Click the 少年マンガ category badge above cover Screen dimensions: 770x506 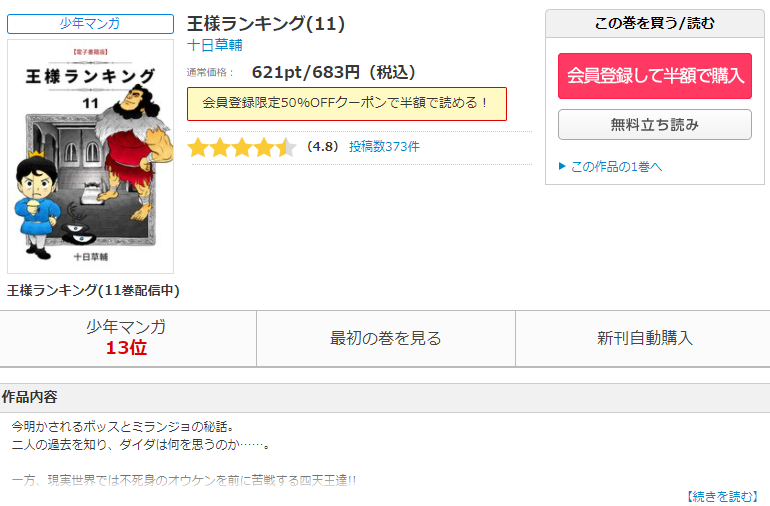tap(90, 24)
